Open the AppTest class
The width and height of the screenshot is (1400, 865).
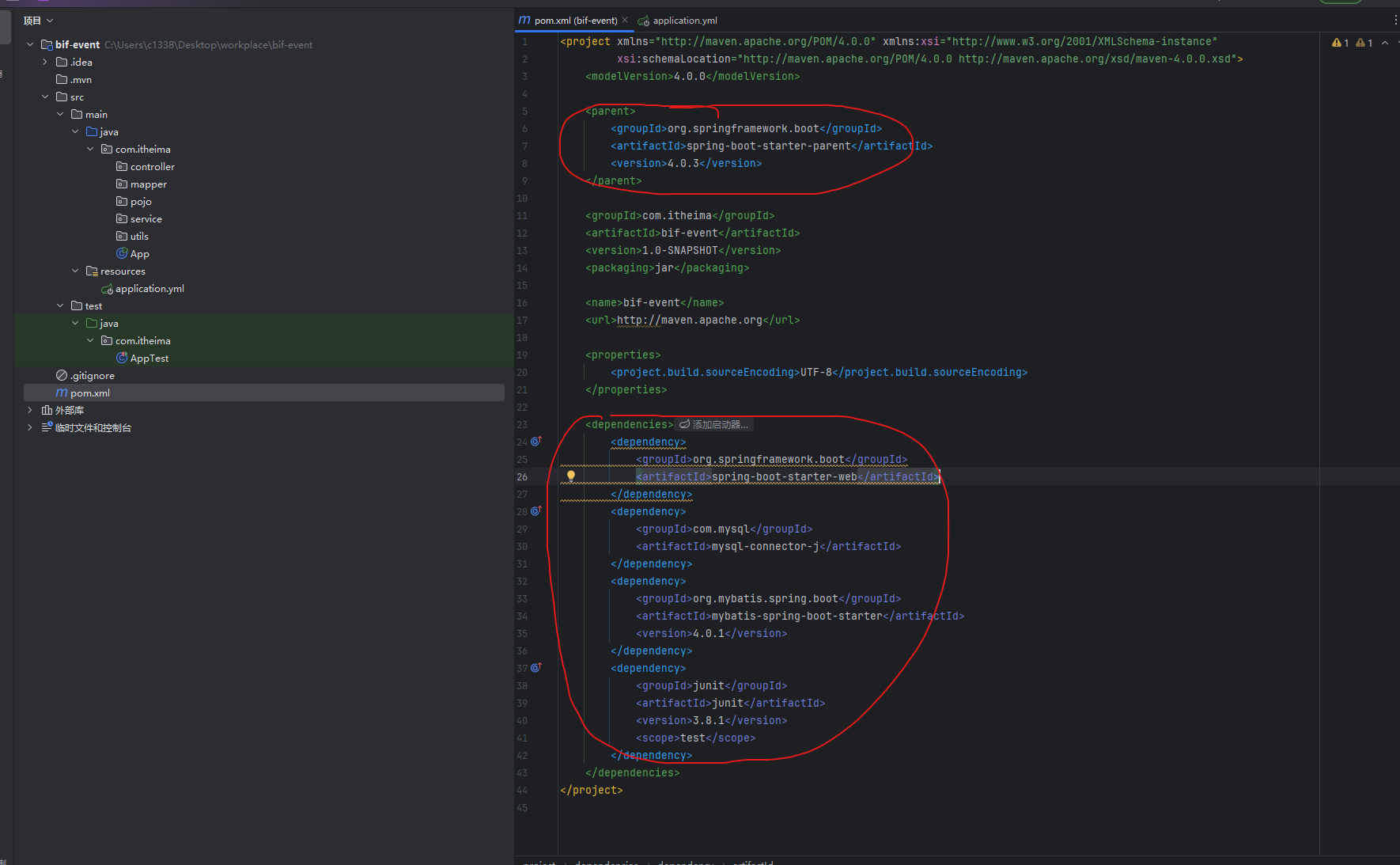coord(142,359)
